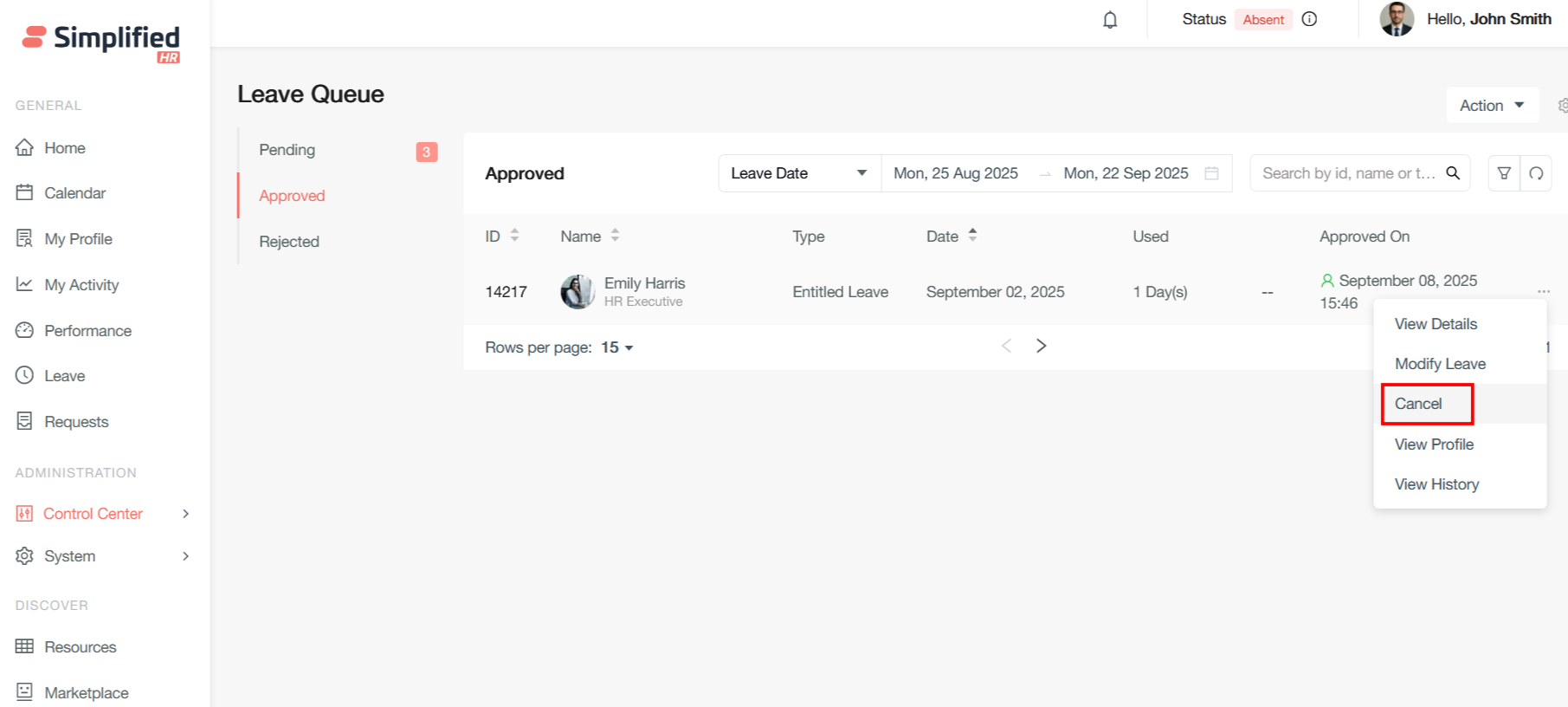Click the status info icon
Image resolution: width=1568 pixels, height=707 pixels.
(1309, 19)
